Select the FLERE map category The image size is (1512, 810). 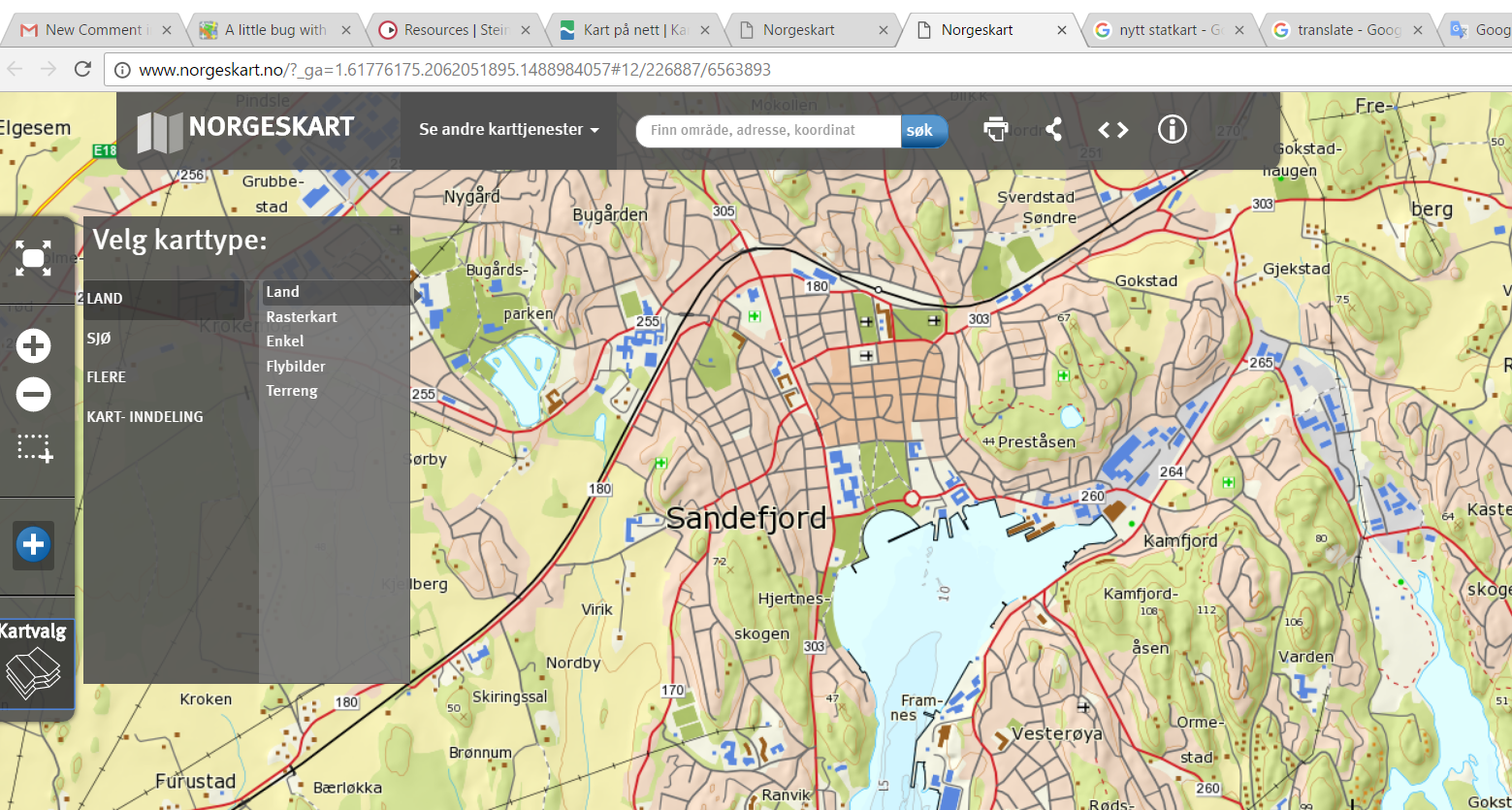coord(107,377)
